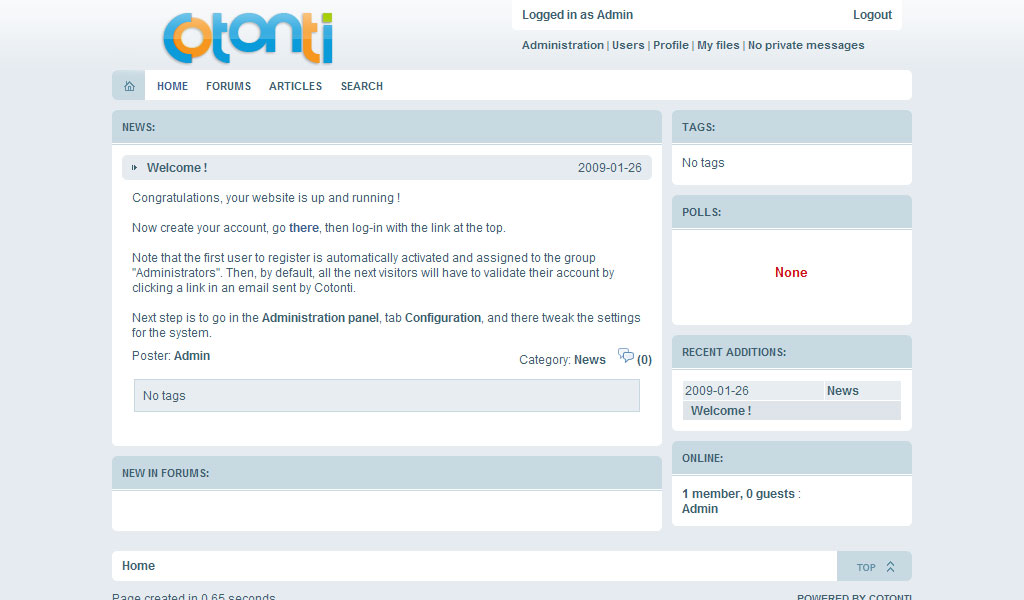The height and width of the screenshot is (600, 1024).
Task: Click the home icon in navigation bar
Action: (129, 86)
